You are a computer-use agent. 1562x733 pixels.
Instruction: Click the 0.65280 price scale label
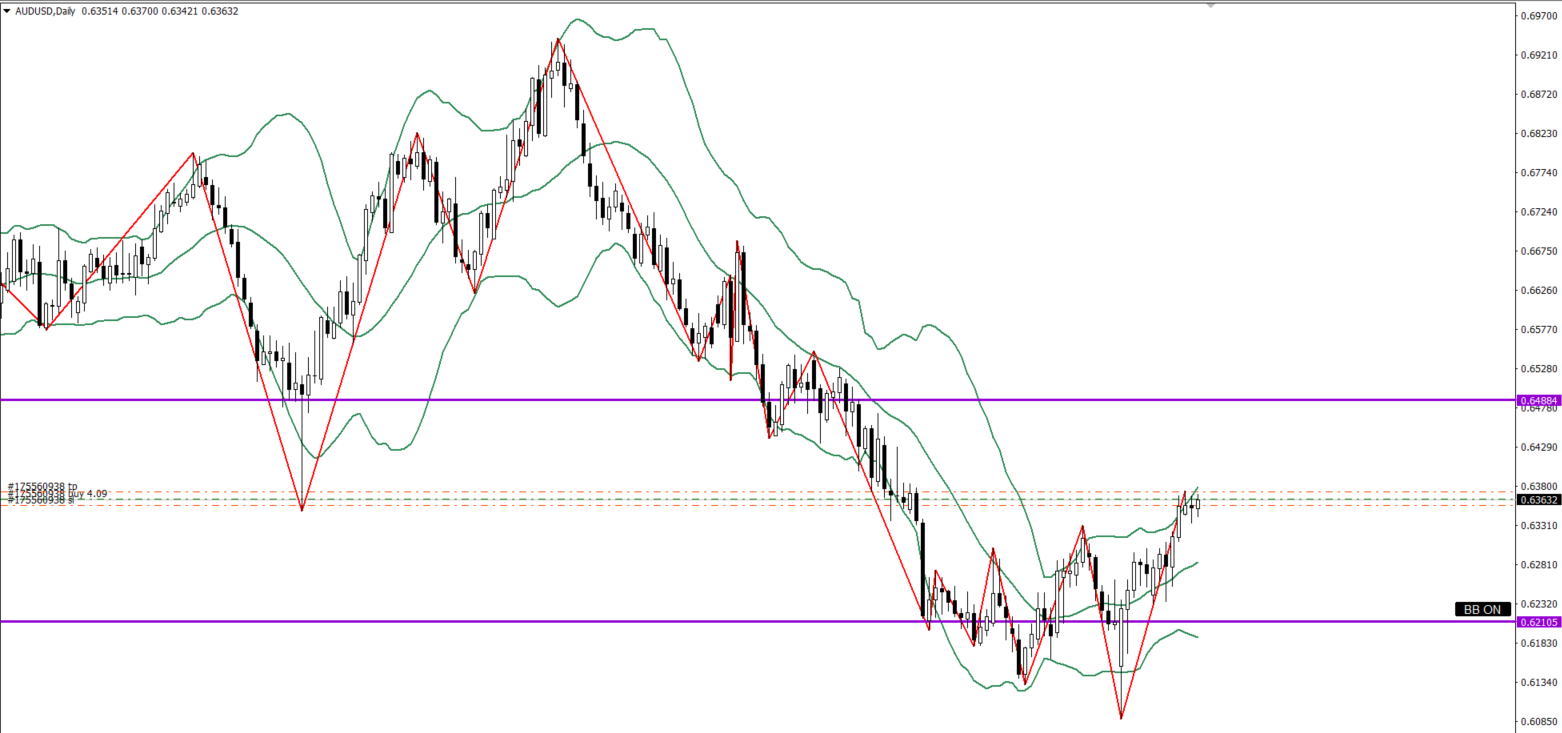click(x=1538, y=368)
